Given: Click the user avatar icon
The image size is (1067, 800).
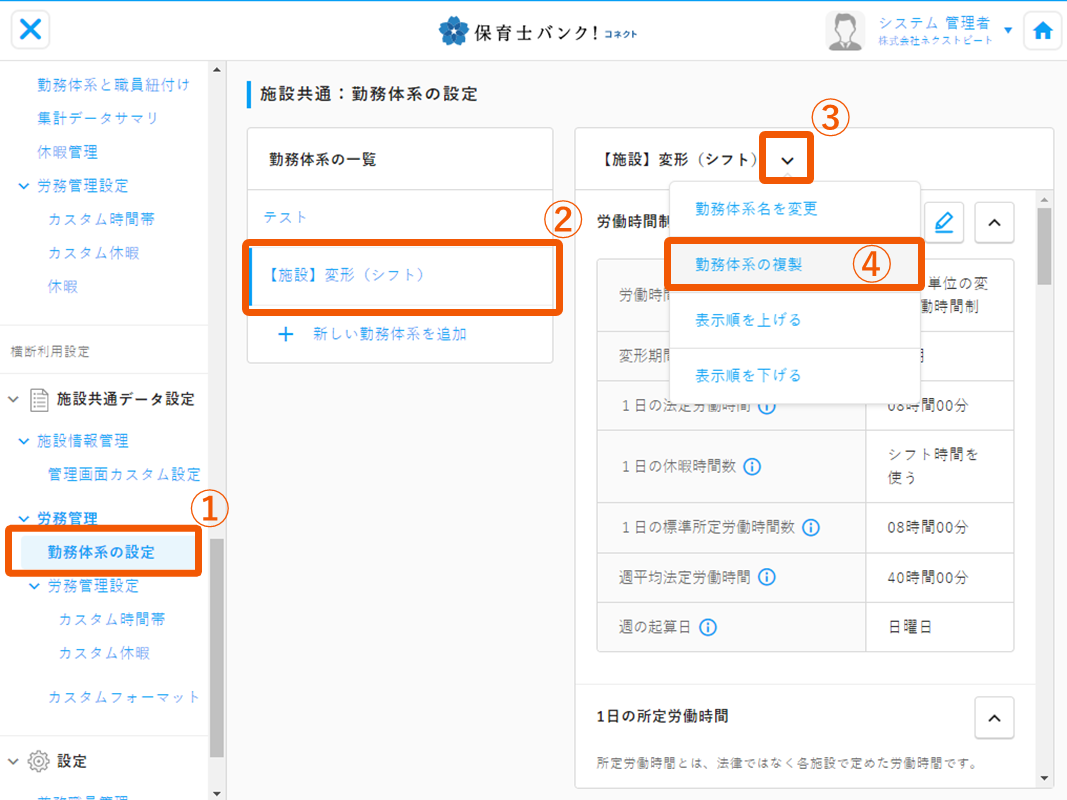Looking at the screenshot, I should click(x=845, y=31).
